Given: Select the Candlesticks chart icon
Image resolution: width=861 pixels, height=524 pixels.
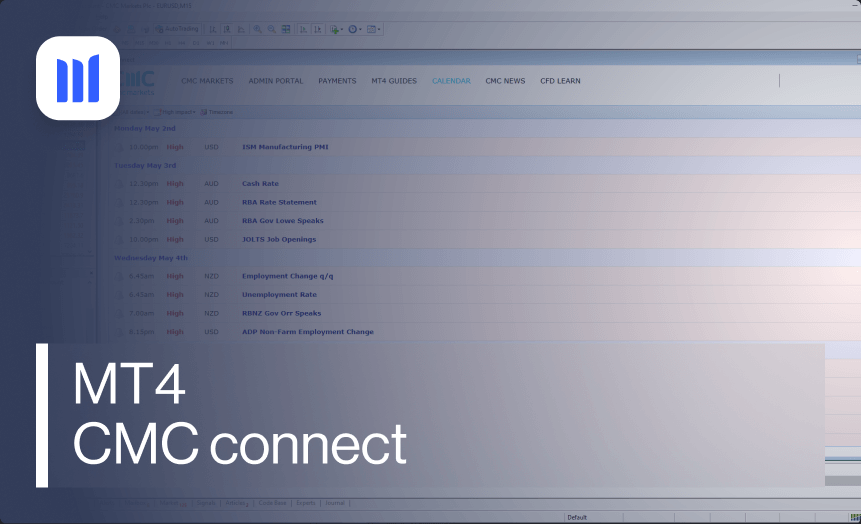Looking at the screenshot, I should click(x=227, y=29).
